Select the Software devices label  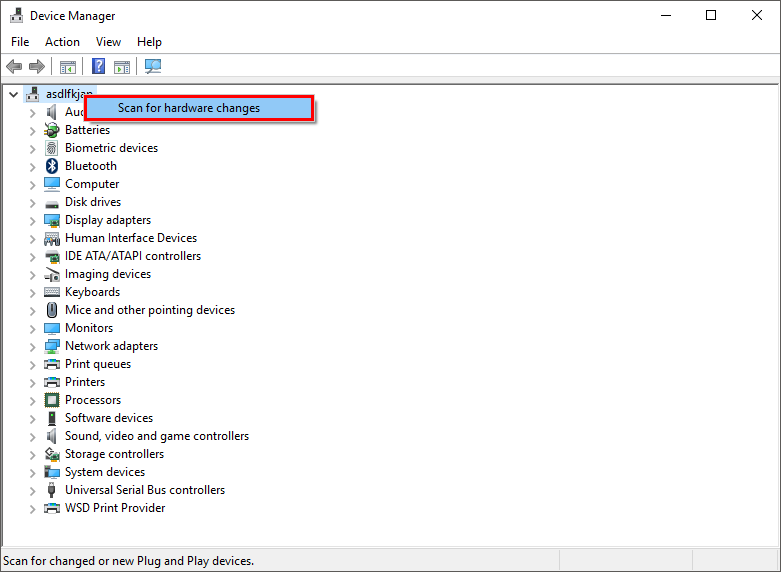pos(109,418)
